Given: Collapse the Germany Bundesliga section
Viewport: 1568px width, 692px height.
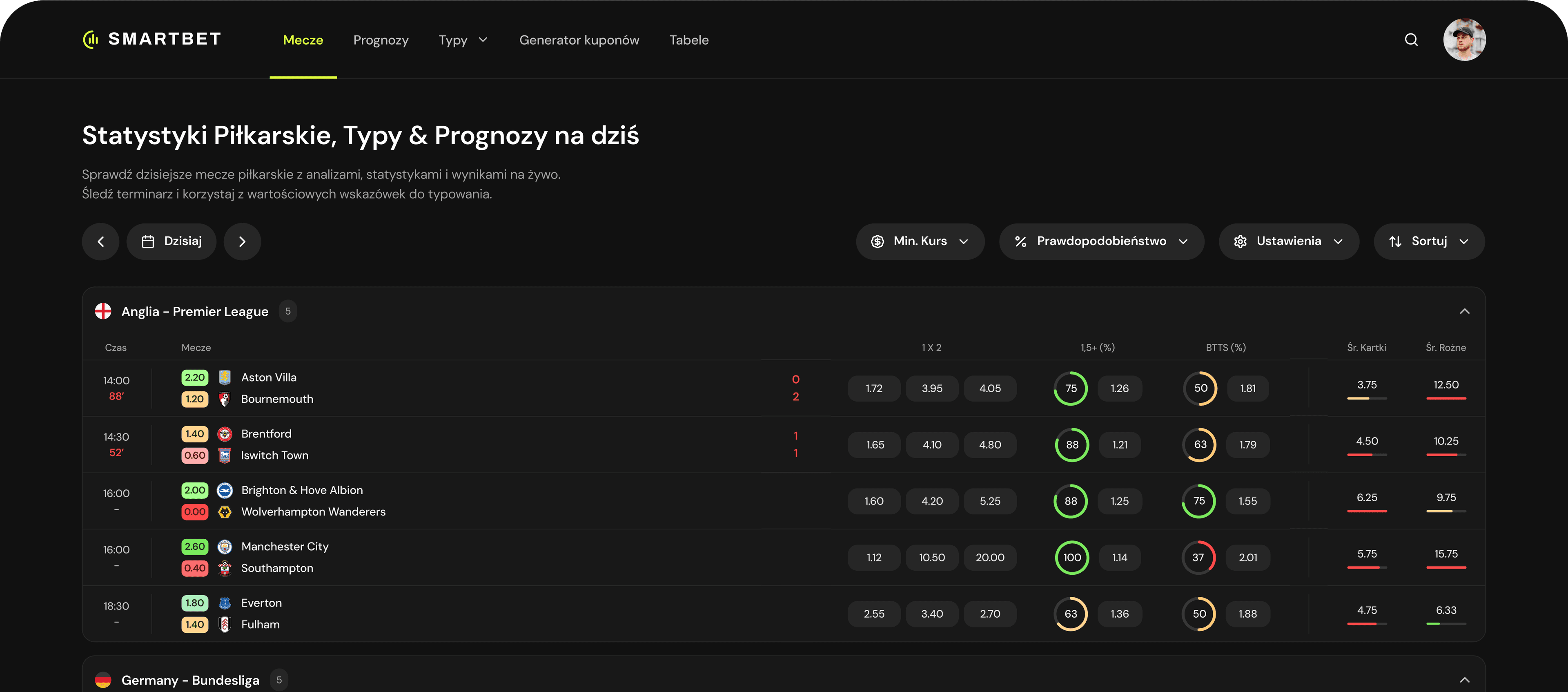Looking at the screenshot, I should coord(1465,680).
